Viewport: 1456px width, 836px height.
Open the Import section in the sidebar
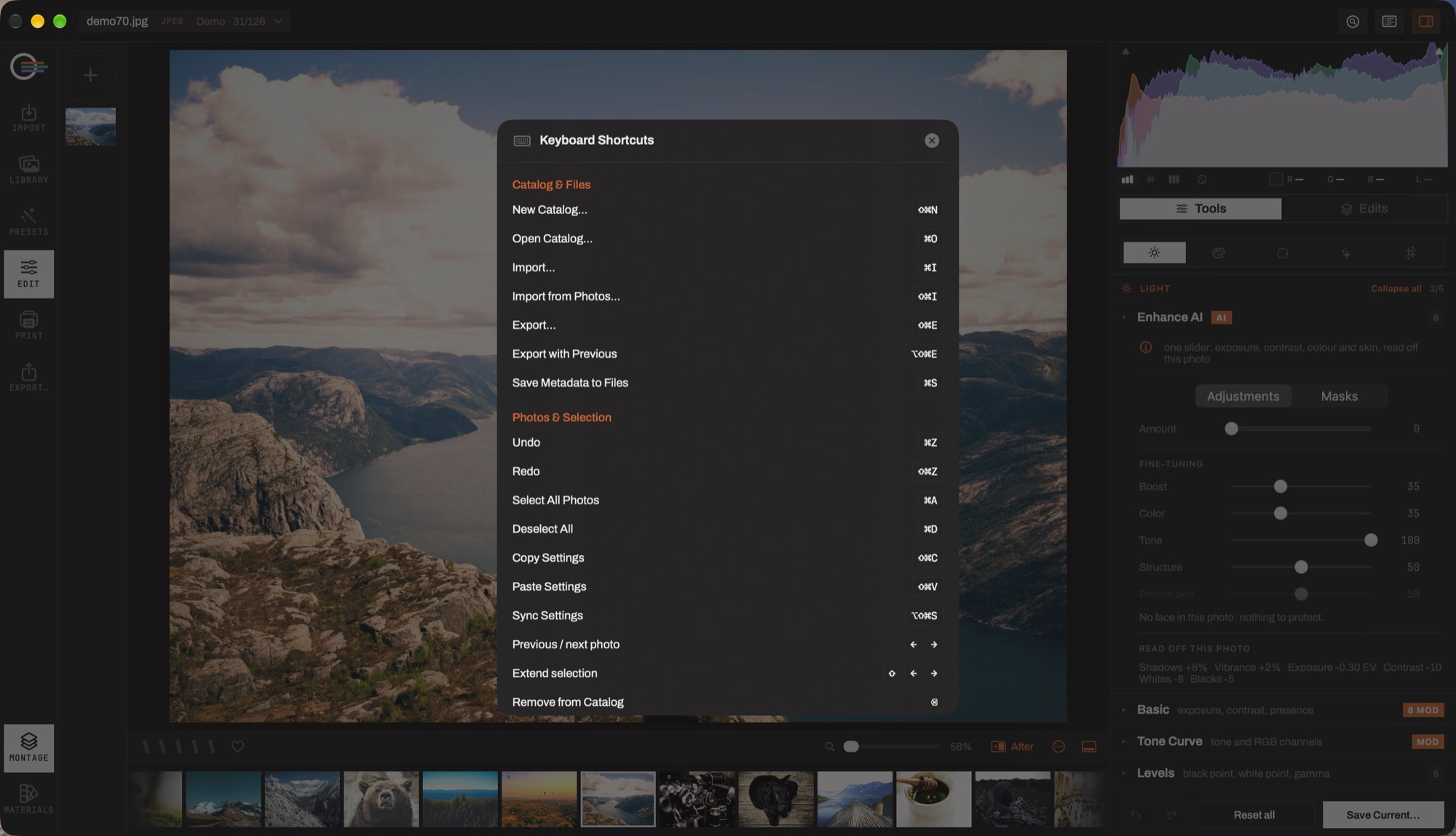click(x=28, y=118)
